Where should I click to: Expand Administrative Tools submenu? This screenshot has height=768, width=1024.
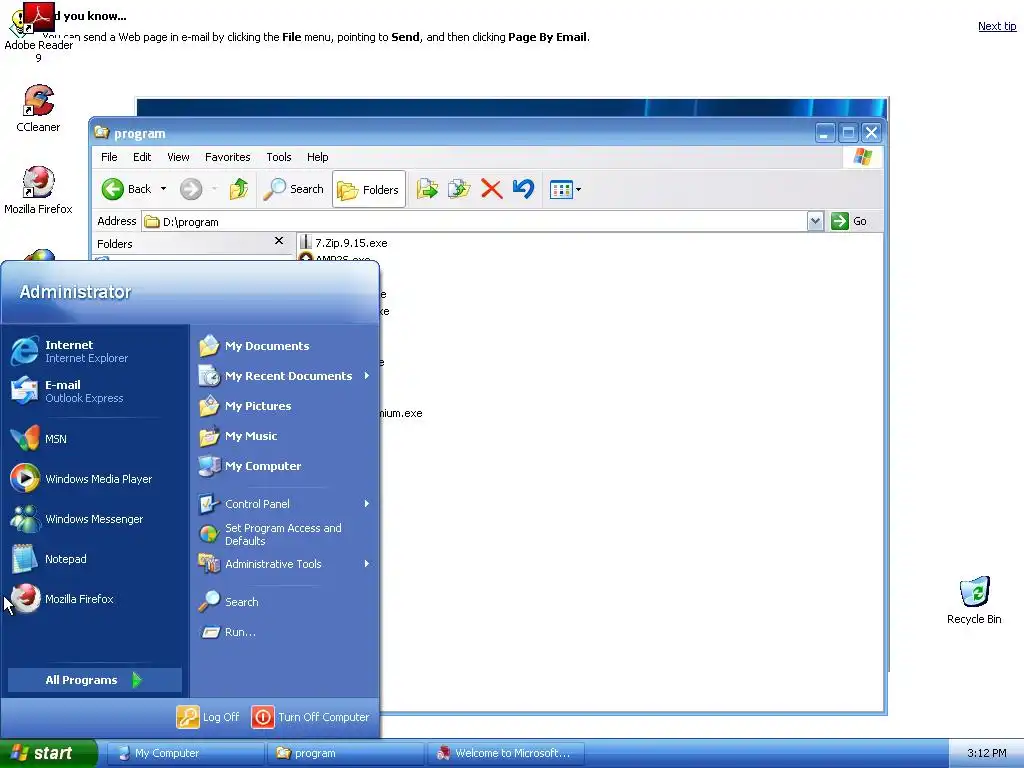pyautogui.click(x=285, y=564)
